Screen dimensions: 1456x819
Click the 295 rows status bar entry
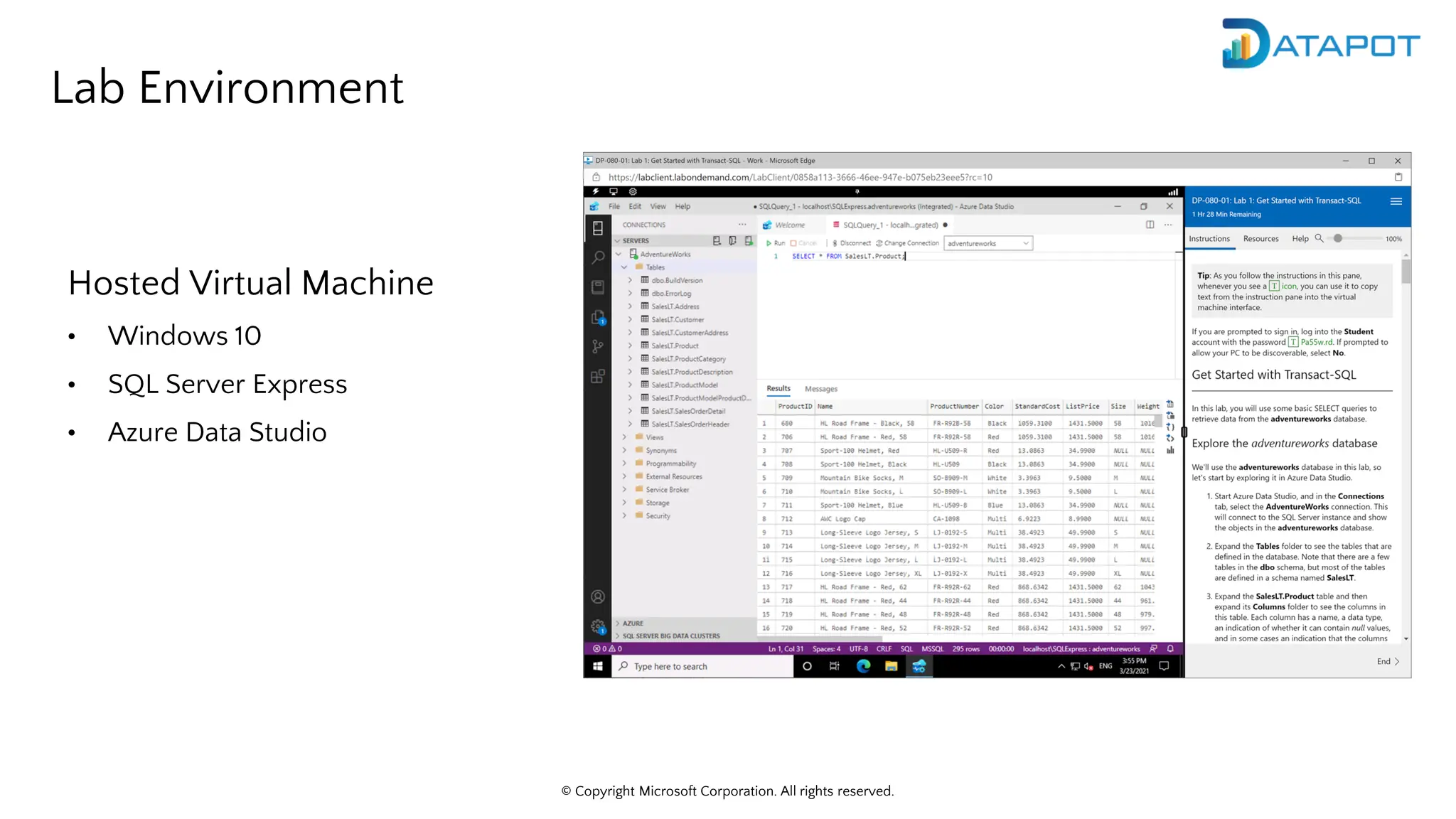965,649
